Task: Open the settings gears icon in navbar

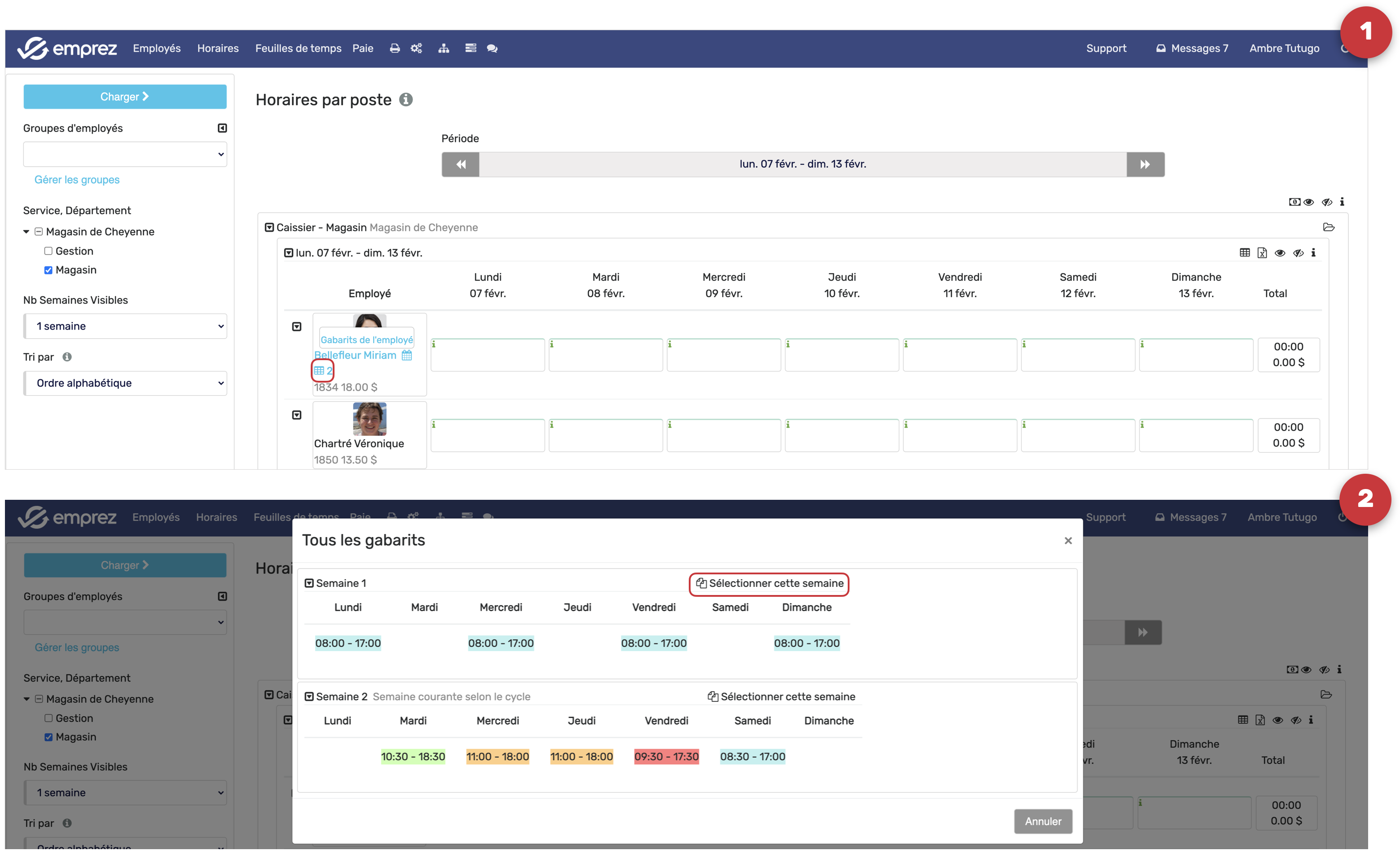Action: point(417,48)
